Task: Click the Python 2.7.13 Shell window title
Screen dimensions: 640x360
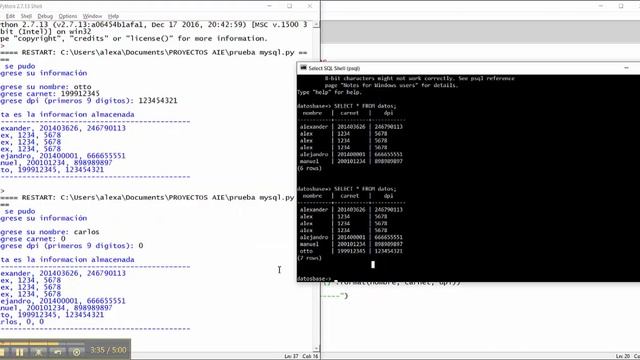Action: coord(21,6)
